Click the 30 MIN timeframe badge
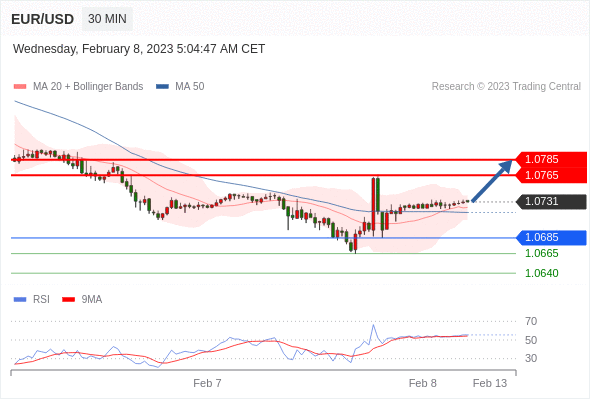This screenshot has width=590, height=400. [107, 19]
